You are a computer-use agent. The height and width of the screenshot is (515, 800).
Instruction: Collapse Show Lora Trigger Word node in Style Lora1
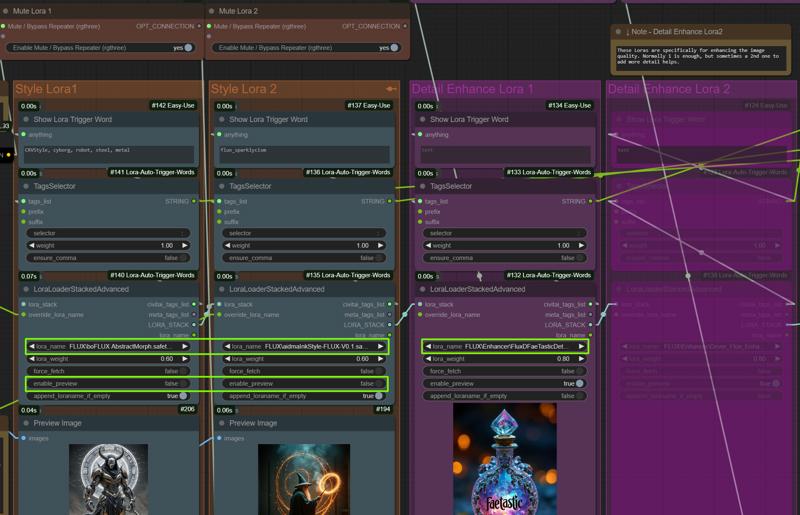[x=26, y=119]
